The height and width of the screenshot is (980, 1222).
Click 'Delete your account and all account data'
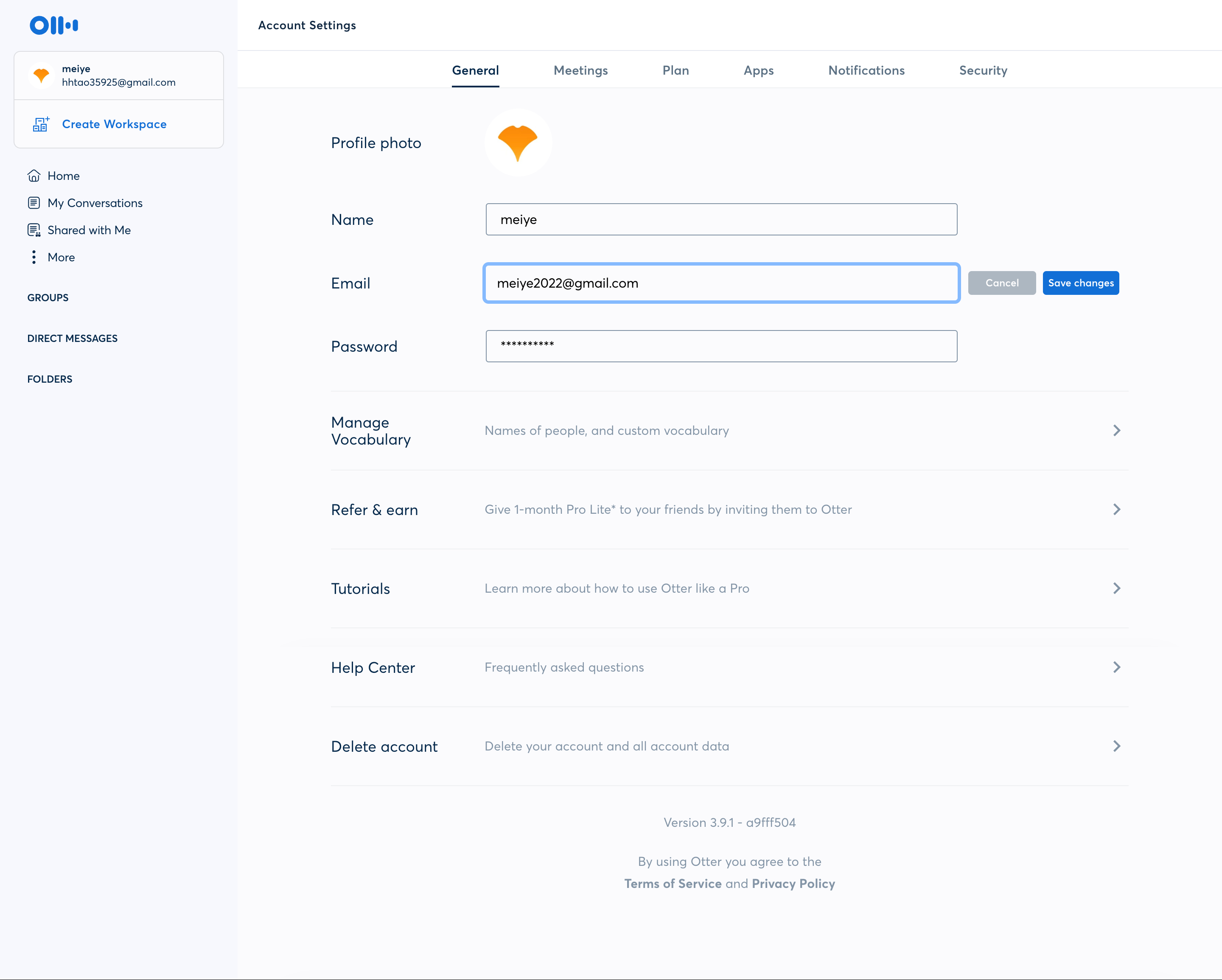coord(606,746)
